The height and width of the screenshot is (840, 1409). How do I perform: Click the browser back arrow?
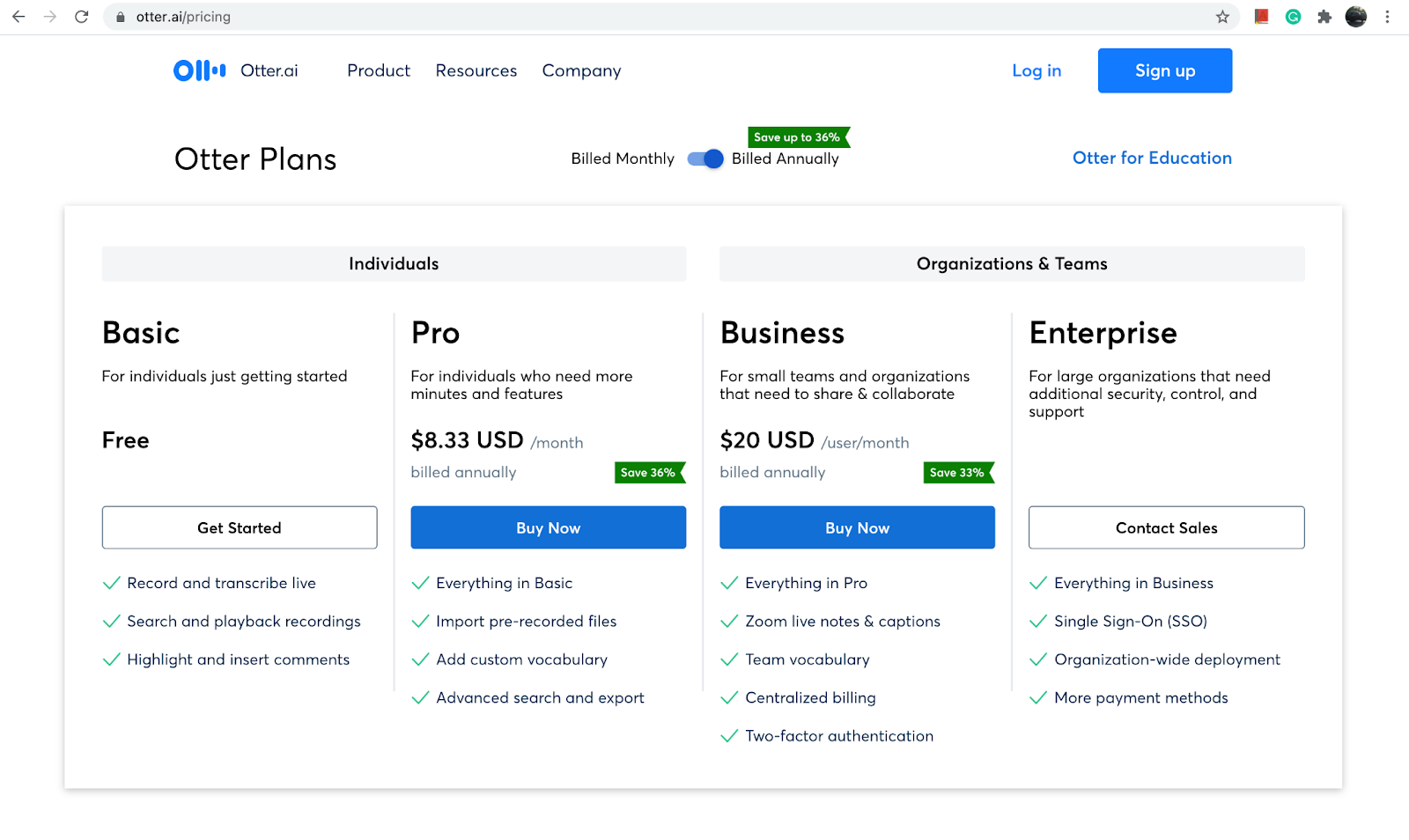pyautogui.click(x=18, y=17)
